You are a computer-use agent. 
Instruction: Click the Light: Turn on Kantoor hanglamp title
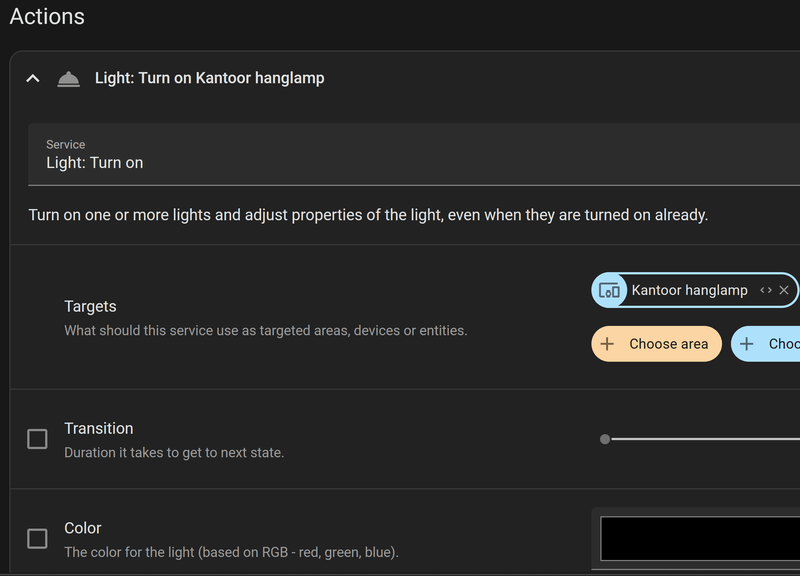(209, 78)
